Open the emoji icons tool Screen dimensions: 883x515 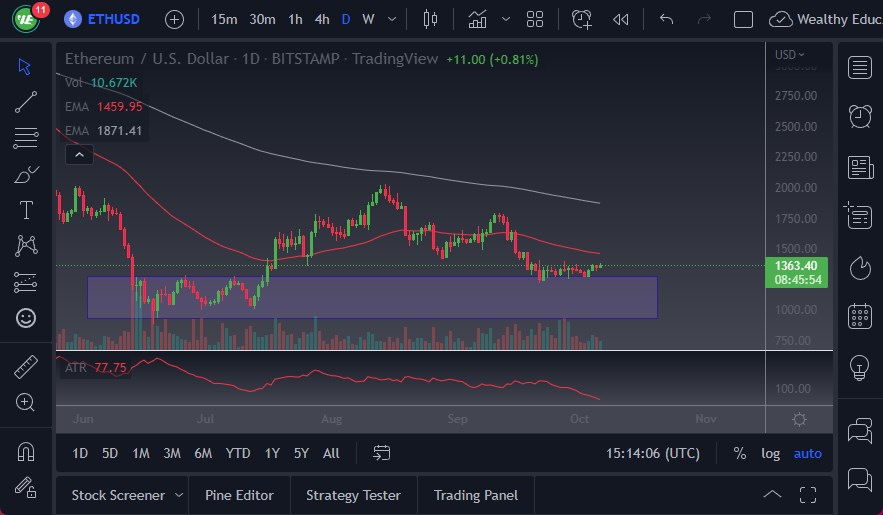pyautogui.click(x=26, y=318)
